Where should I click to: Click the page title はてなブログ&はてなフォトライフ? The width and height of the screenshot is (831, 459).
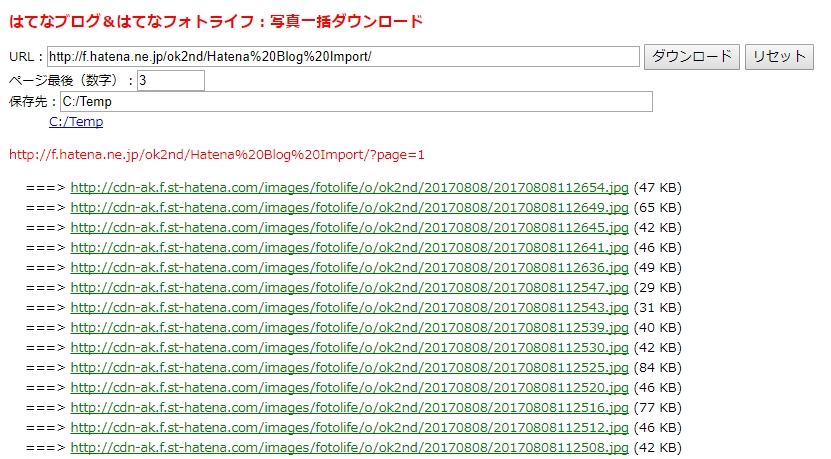(216, 22)
